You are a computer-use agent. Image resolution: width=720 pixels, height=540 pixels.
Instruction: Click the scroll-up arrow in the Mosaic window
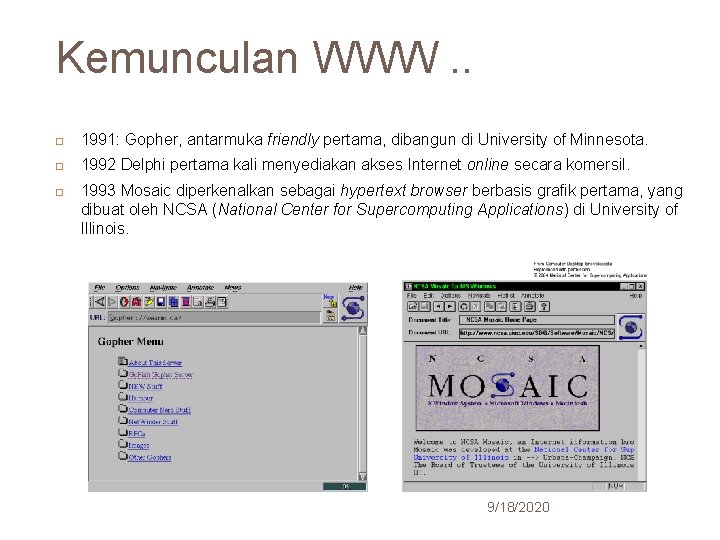point(641,346)
